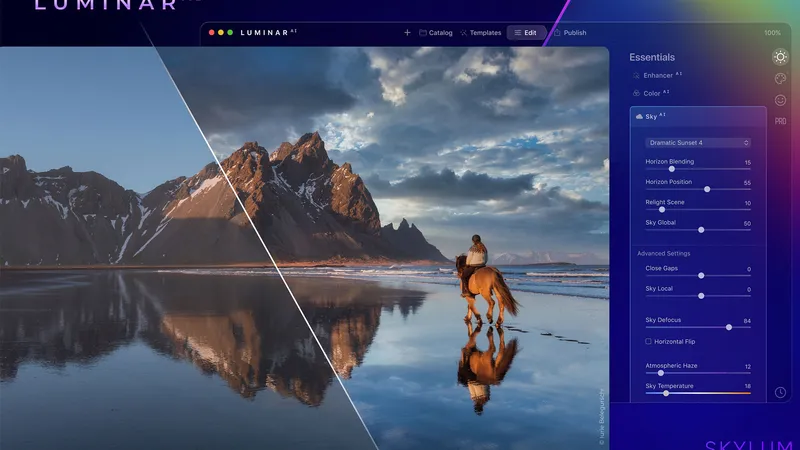
Task: Expand the Color AI tool
Action: [657, 93]
